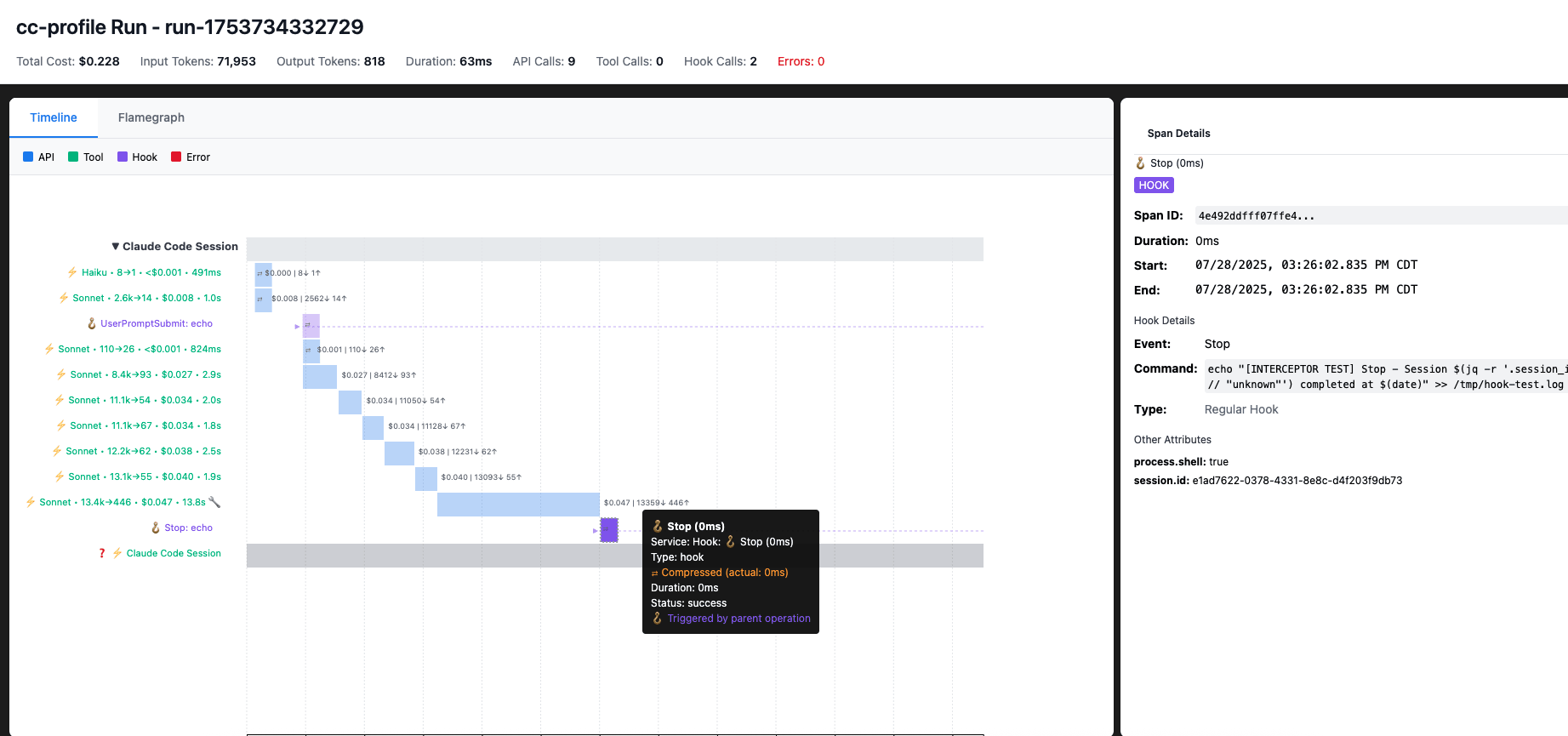Click the 'Hook Calls: 2' stat
The width and height of the screenshot is (1568, 736).
pyautogui.click(x=721, y=61)
